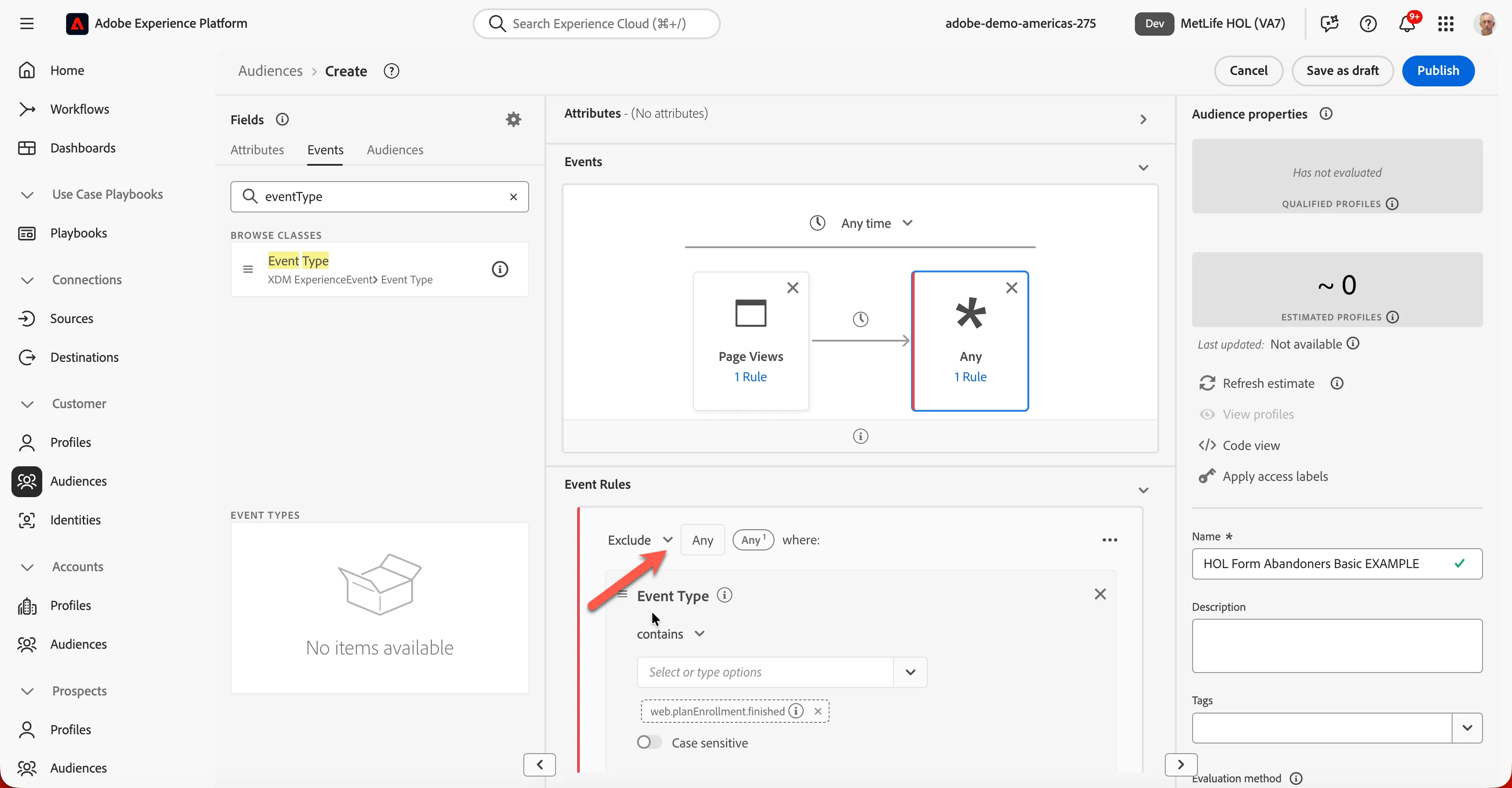Collapse the Connections nav group

coord(27,280)
